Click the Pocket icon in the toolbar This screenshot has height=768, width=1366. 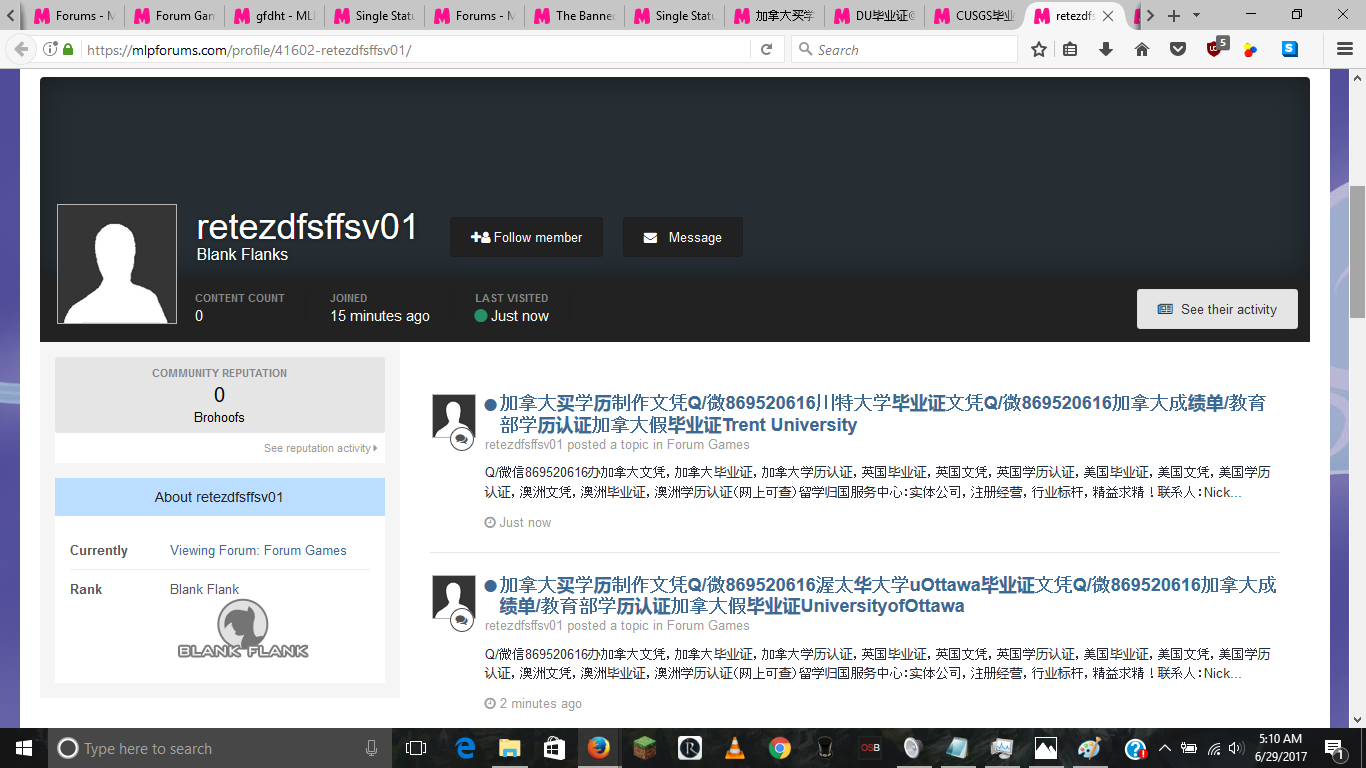tap(1178, 49)
